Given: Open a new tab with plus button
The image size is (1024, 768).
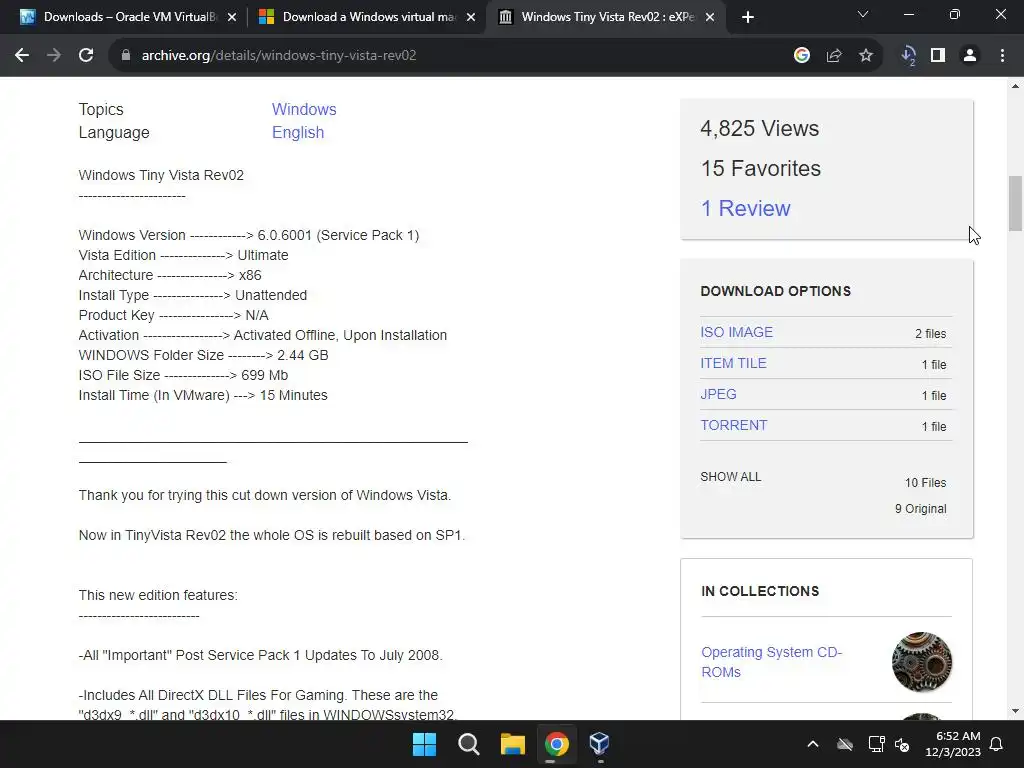Looking at the screenshot, I should [748, 17].
